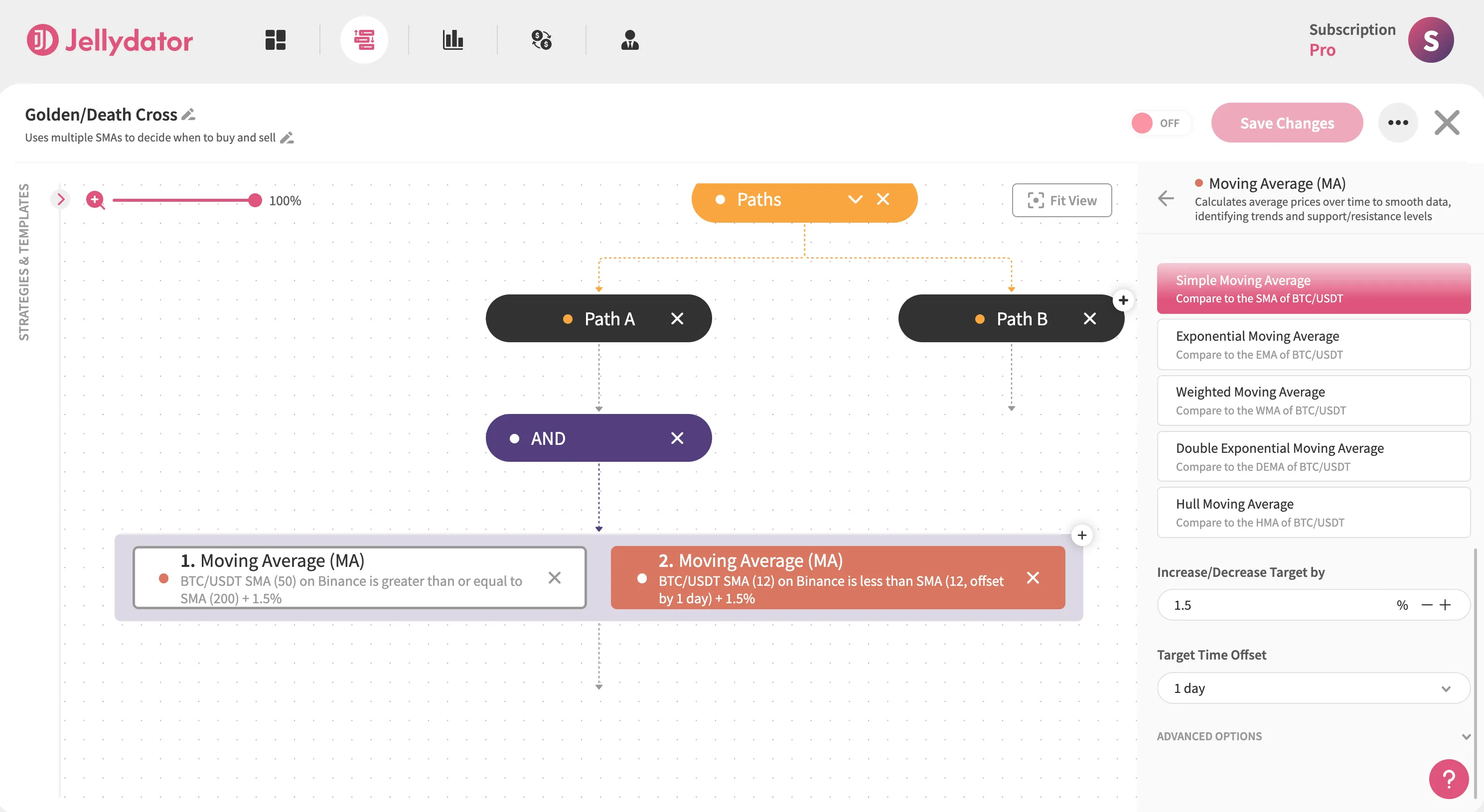Remove condition 1 Moving Average with X
Screen dimensions: 1484x812
point(555,577)
